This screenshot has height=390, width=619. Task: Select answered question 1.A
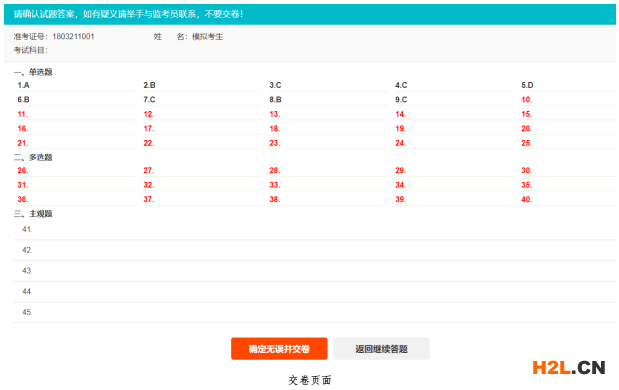[x=23, y=85]
